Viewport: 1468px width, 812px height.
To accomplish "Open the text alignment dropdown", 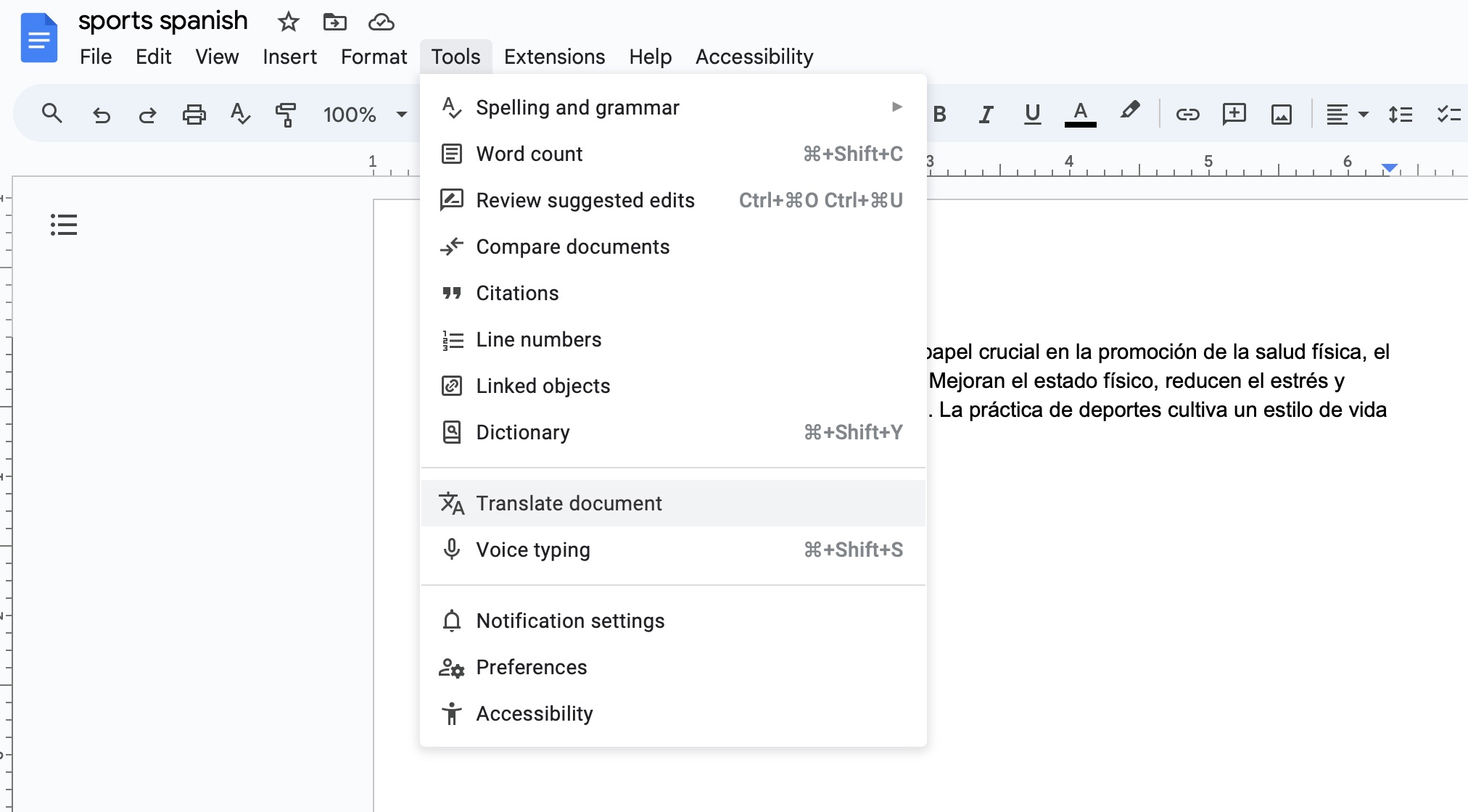I will [1347, 115].
